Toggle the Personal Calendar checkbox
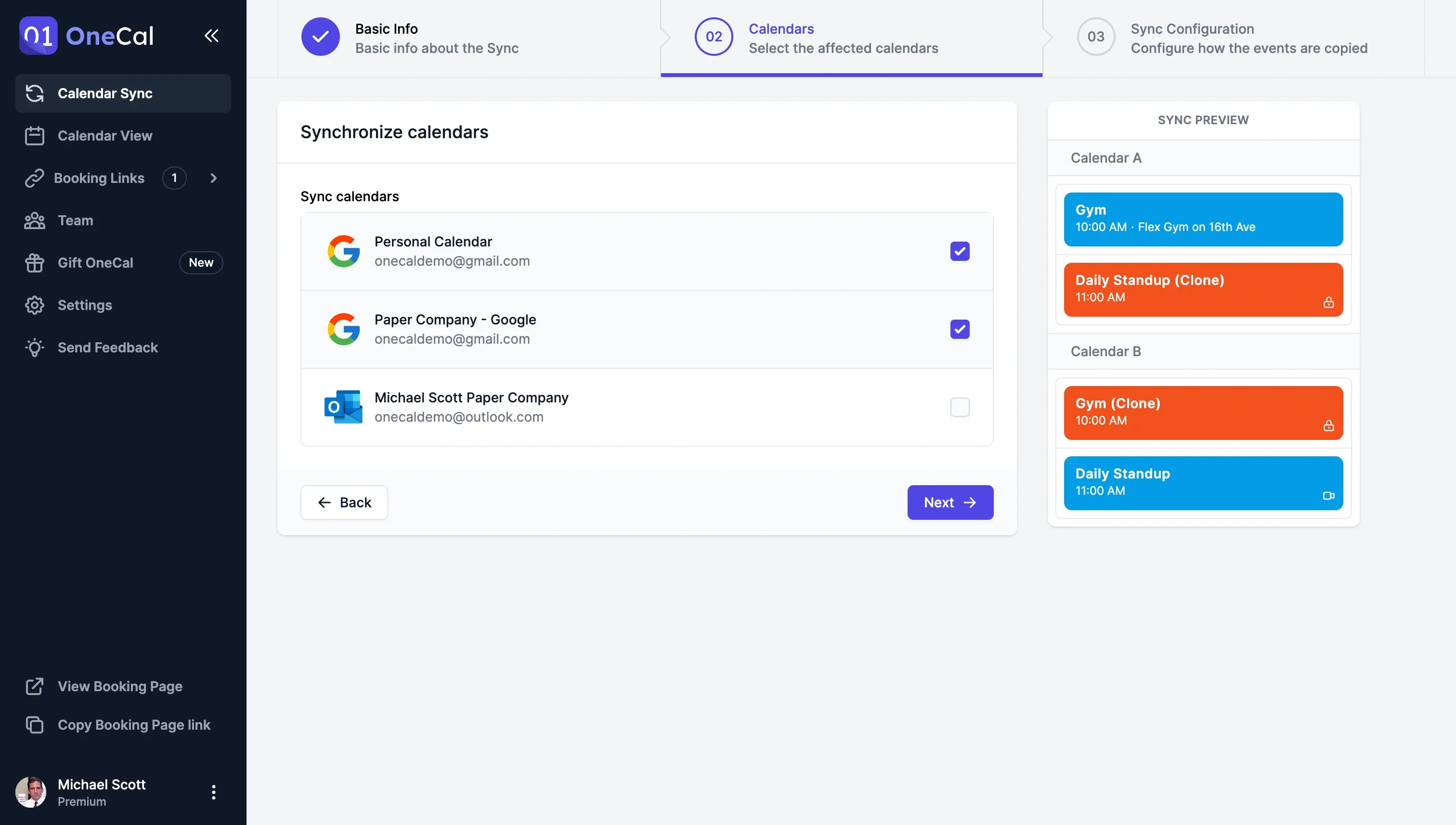This screenshot has width=1456, height=825. click(x=960, y=251)
